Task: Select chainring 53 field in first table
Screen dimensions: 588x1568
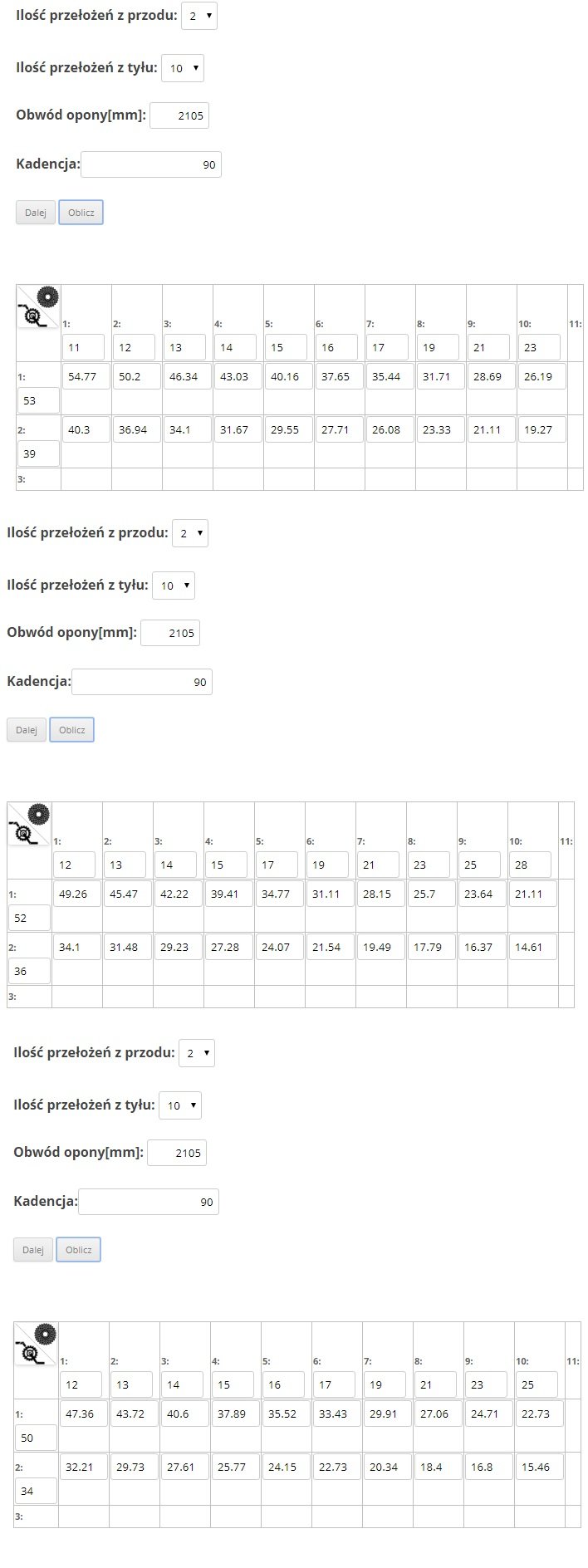Action: pyautogui.click(x=39, y=400)
